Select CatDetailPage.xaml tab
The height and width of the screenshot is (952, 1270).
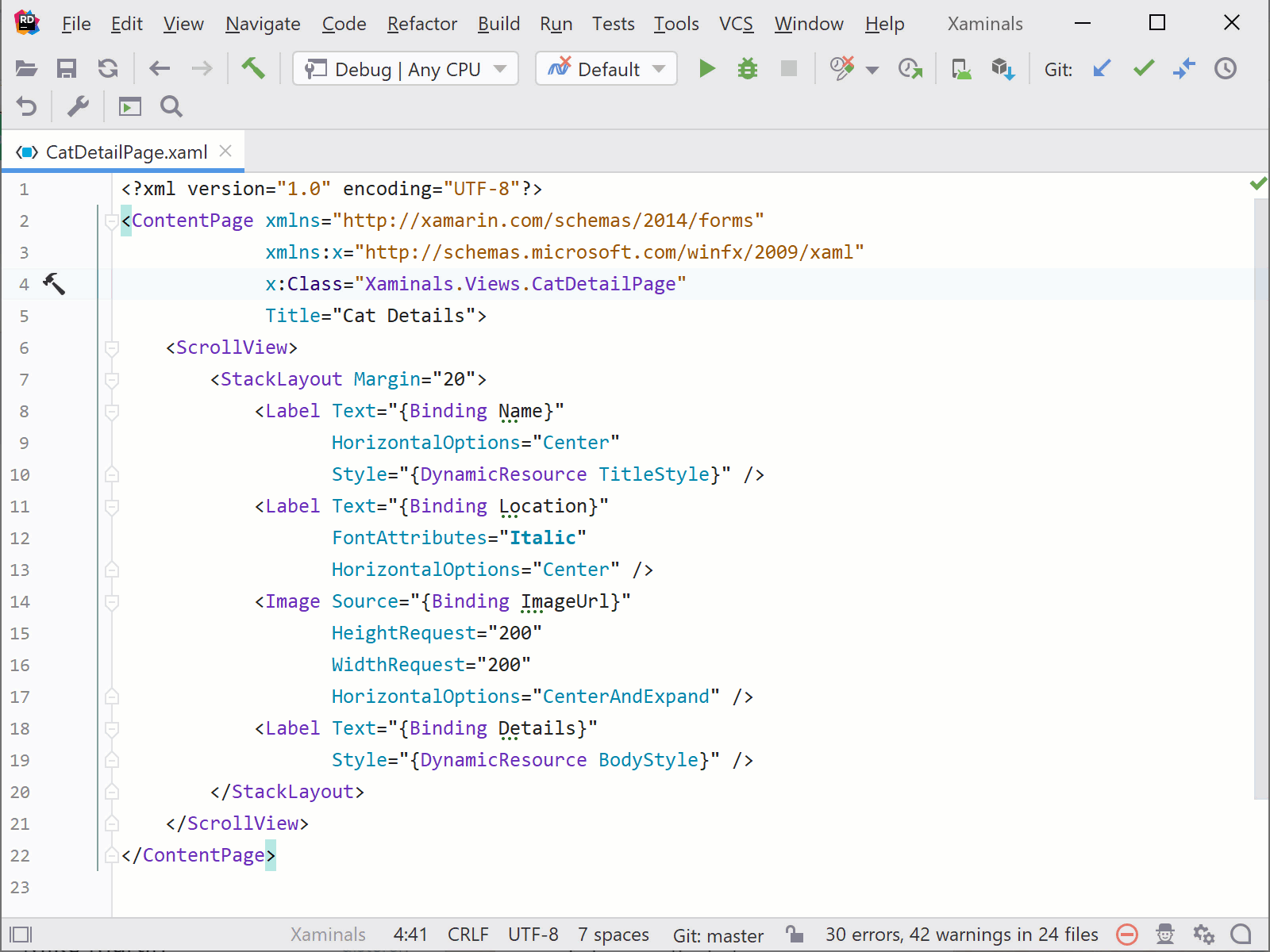pos(126,152)
